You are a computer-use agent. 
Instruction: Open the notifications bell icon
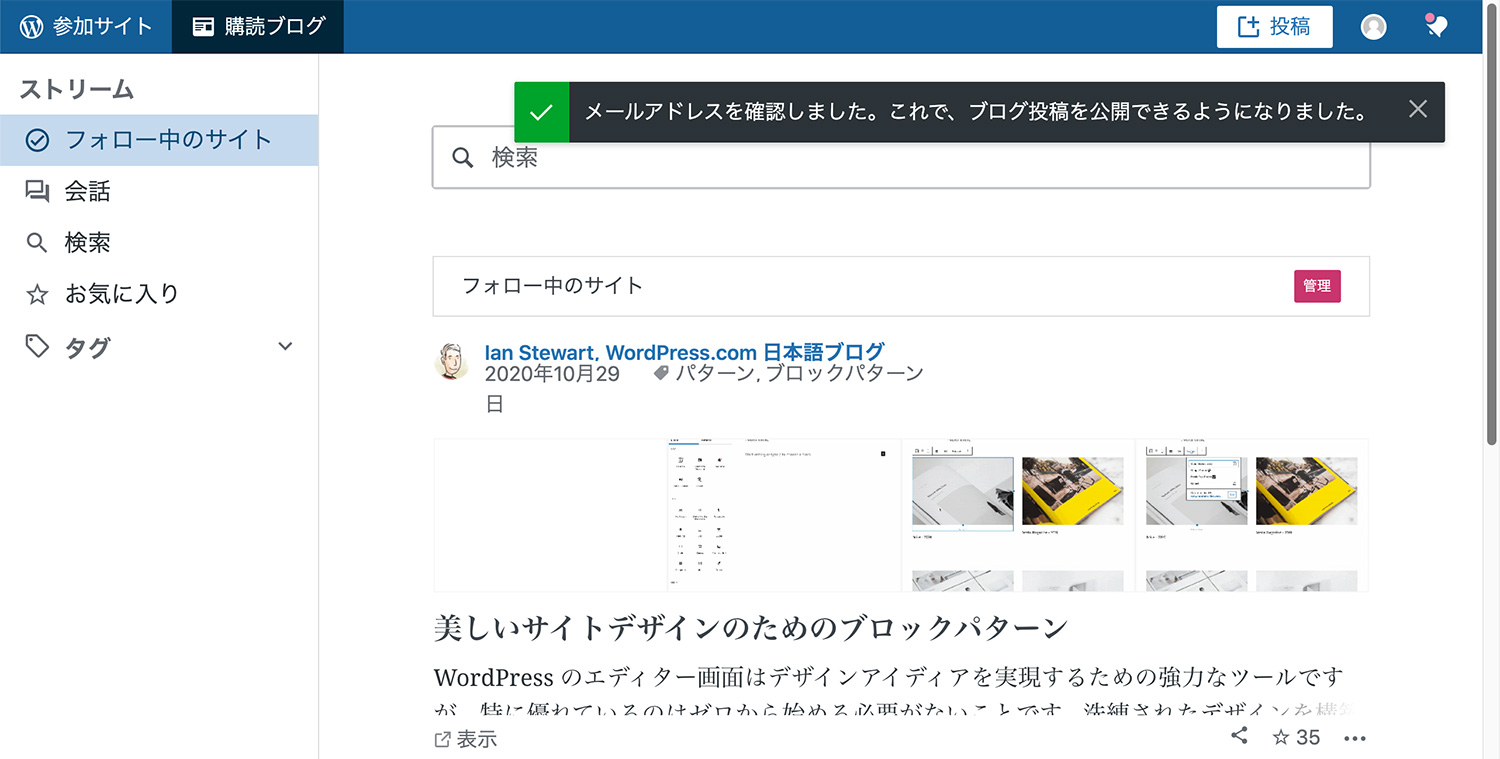pyautogui.click(x=1436, y=27)
